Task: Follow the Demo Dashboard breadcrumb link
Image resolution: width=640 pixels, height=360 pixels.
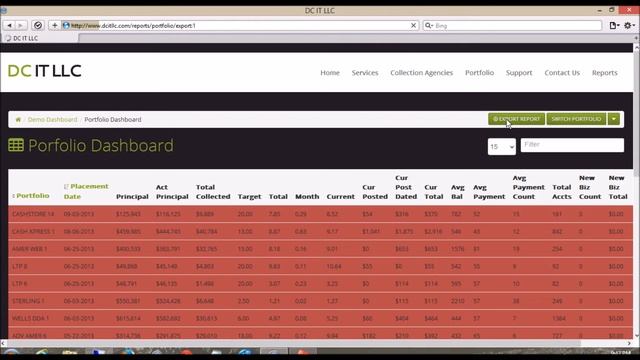Action: 52,120
